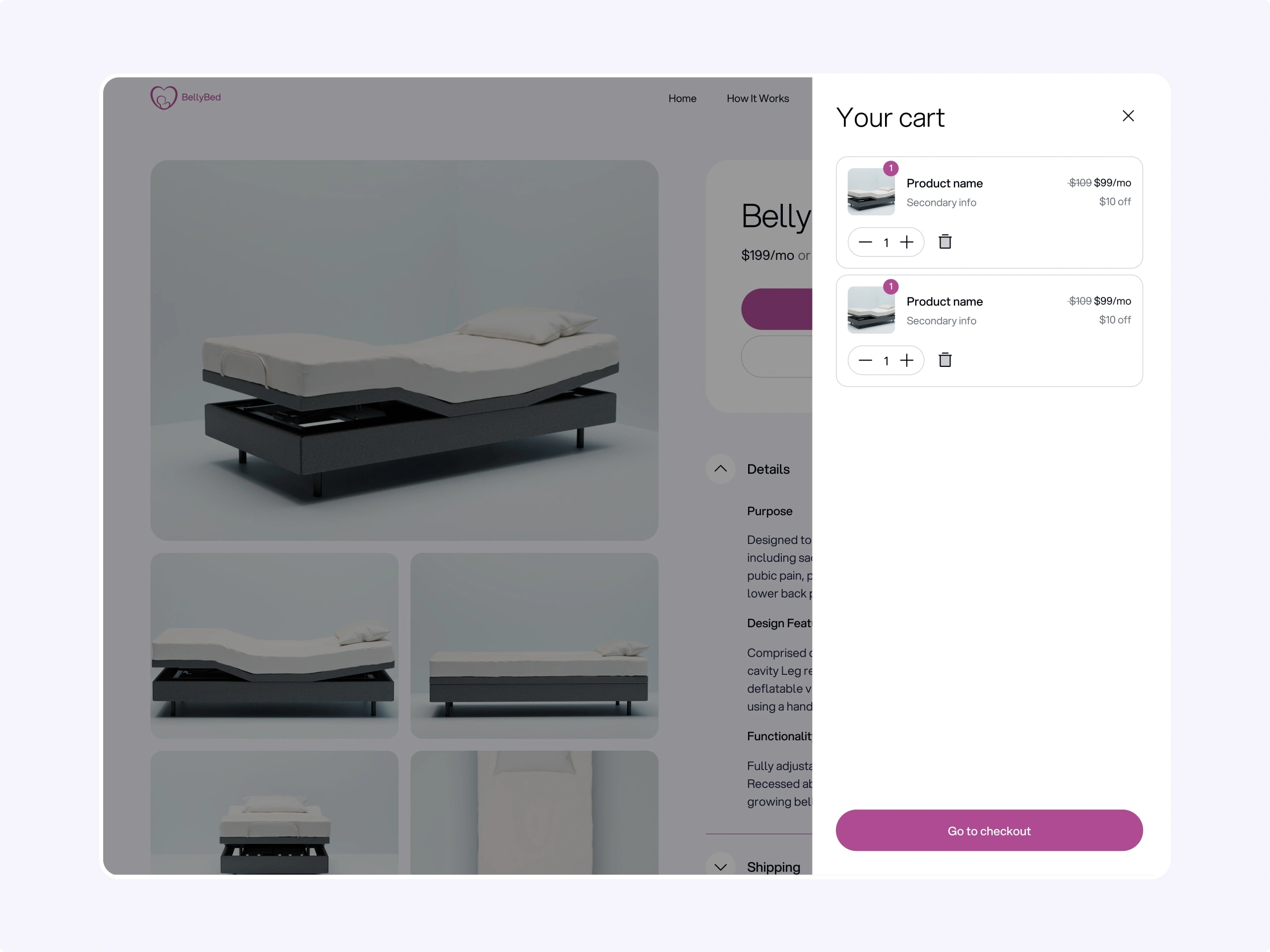The height and width of the screenshot is (952, 1270).
Task: Increase quantity of second cart item
Action: 906,360
